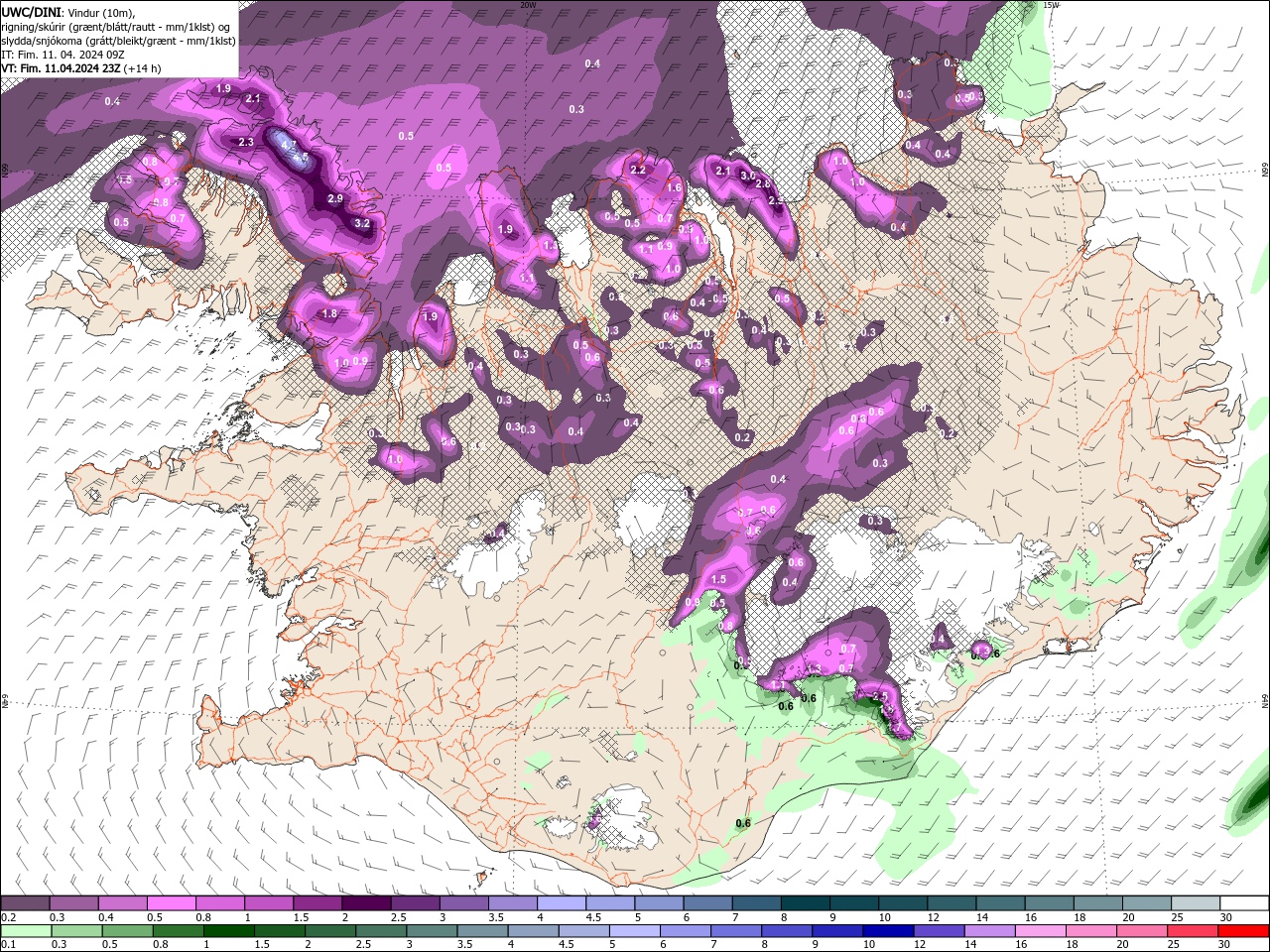
Task: Click the 20W longitude label at top
Action: pyautogui.click(x=528, y=5)
